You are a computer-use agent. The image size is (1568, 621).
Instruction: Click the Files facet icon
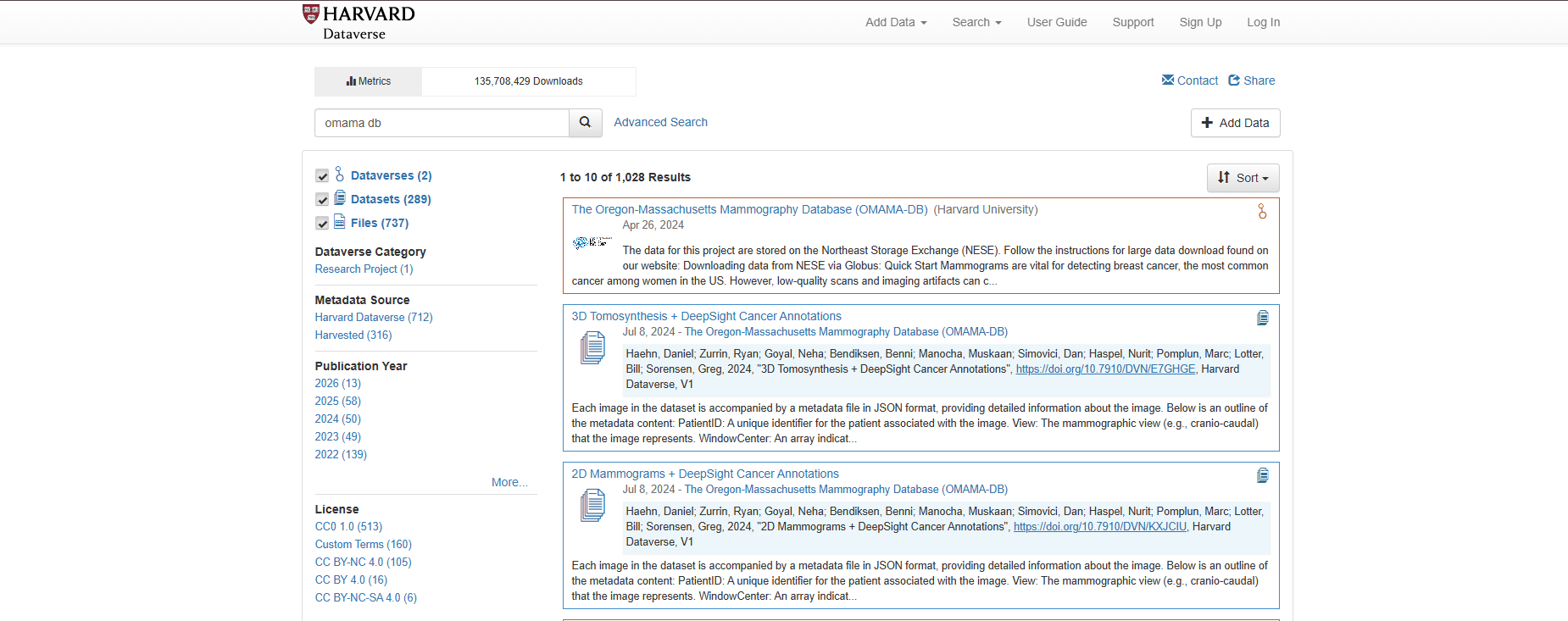339,221
